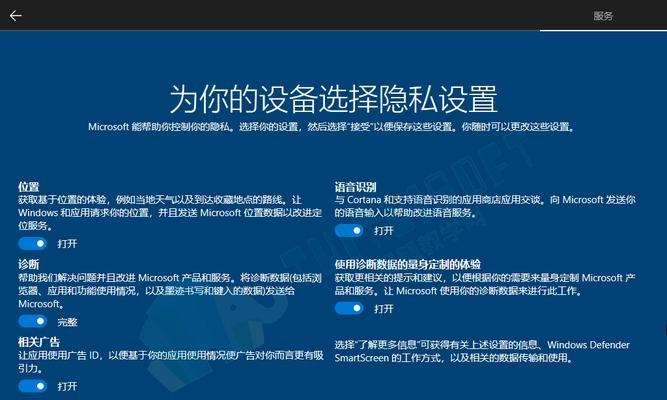This screenshot has height=400, width=667.
Task: Click the 打开 label under 语音识别
Action: point(384,231)
